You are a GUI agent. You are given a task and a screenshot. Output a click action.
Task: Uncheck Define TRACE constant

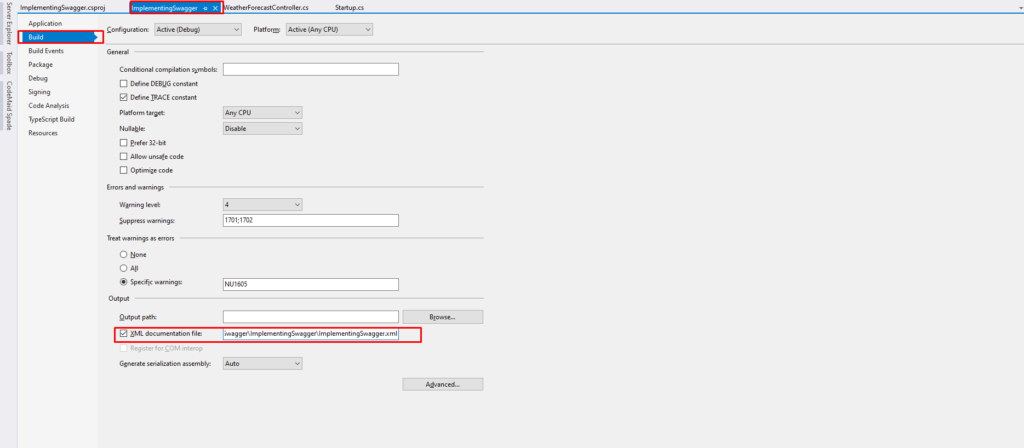[x=124, y=97]
